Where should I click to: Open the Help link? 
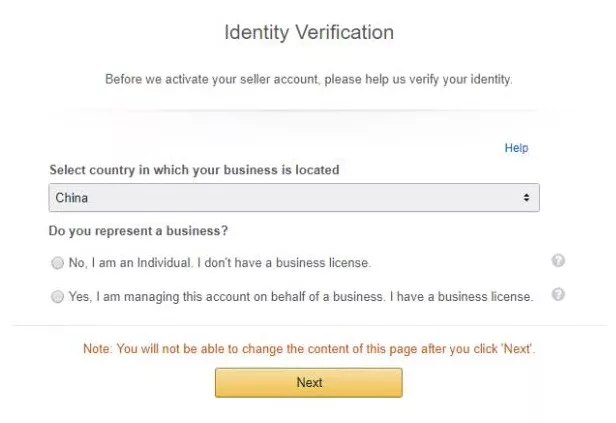[x=516, y=148]
